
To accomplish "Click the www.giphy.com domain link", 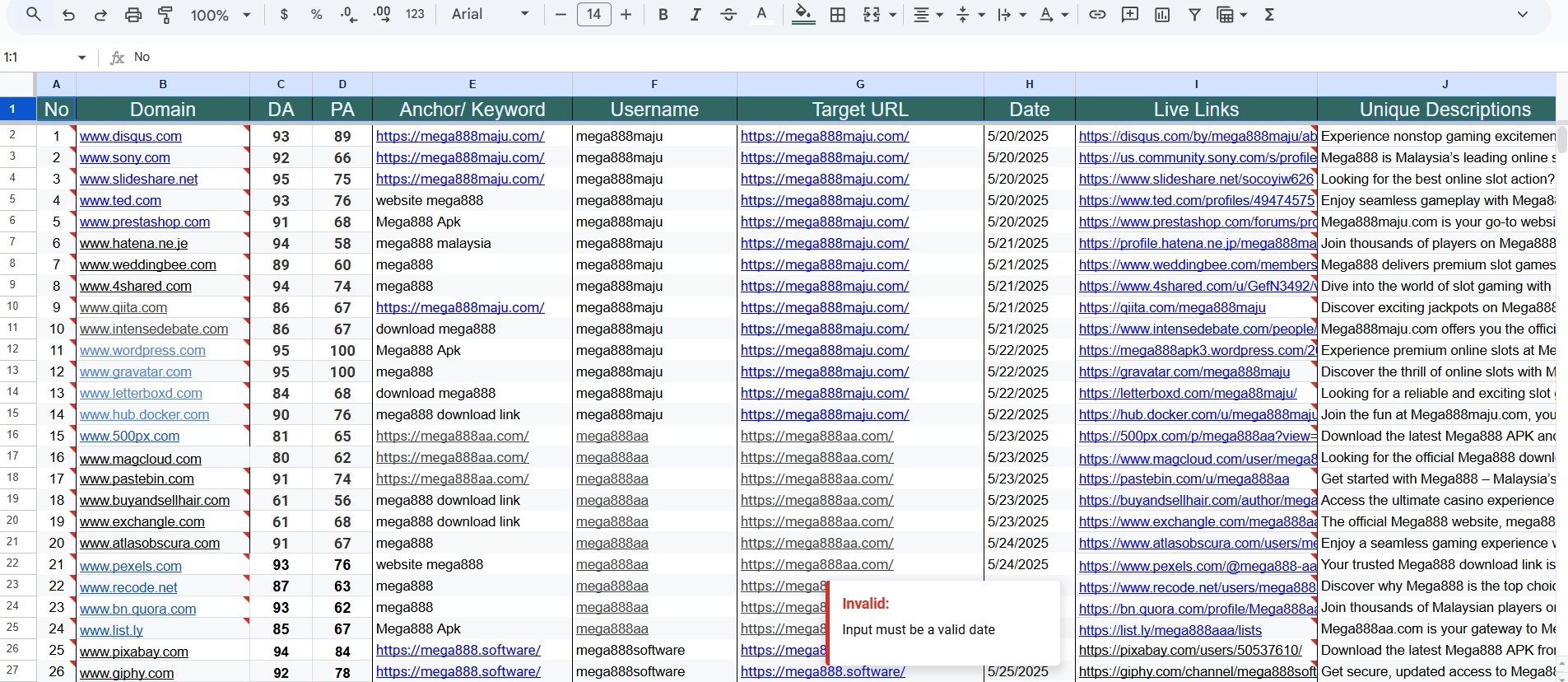I will pyautogui.click(x=127, y=674).
